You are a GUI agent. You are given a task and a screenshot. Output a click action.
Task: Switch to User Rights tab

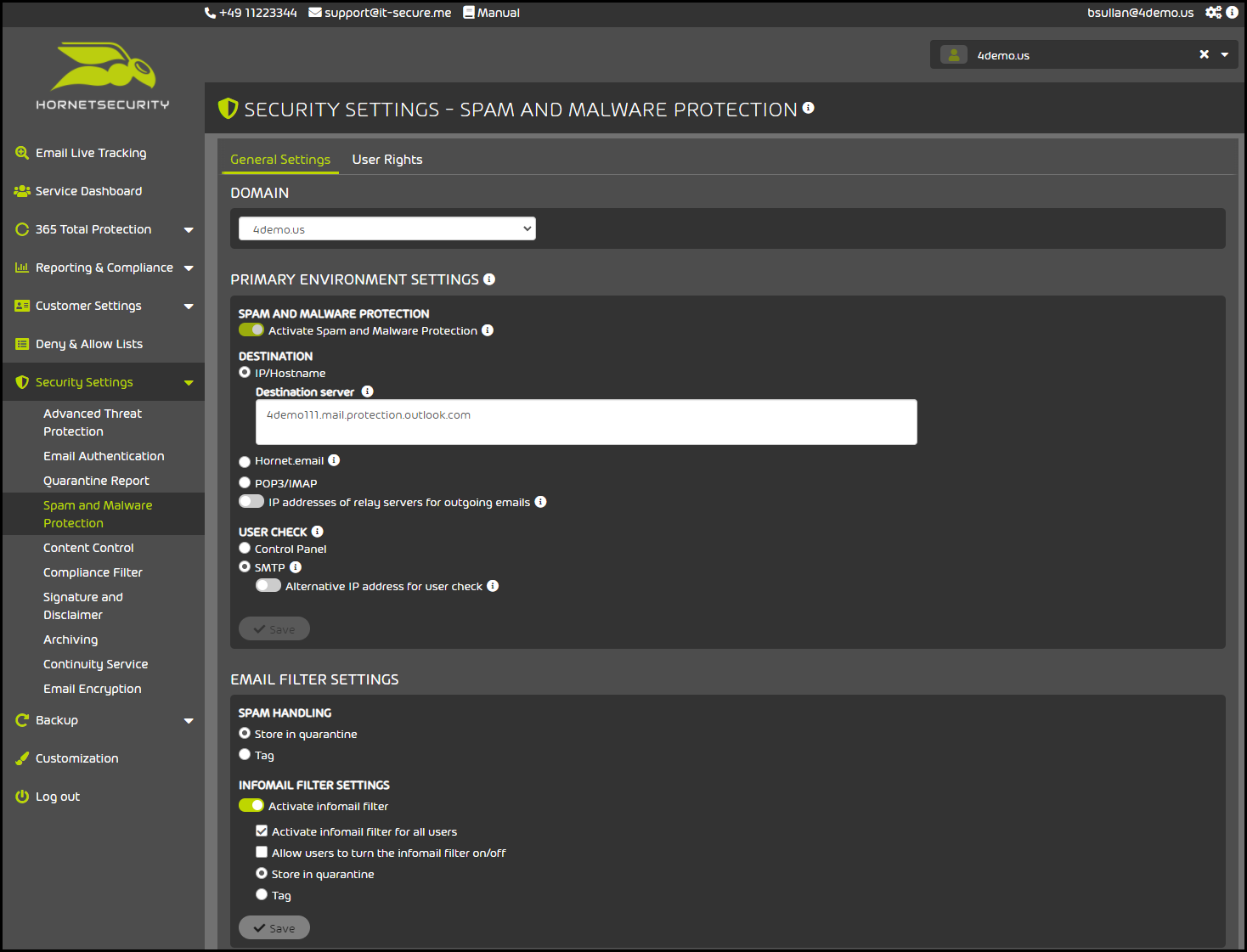pos(387,160)
